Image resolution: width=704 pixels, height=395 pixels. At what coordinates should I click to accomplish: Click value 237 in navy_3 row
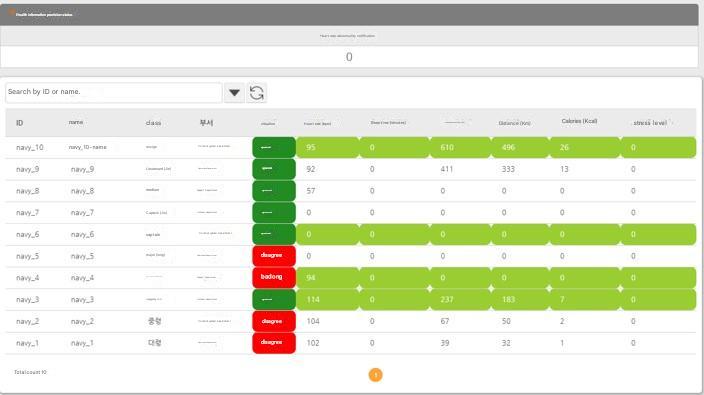447,299
